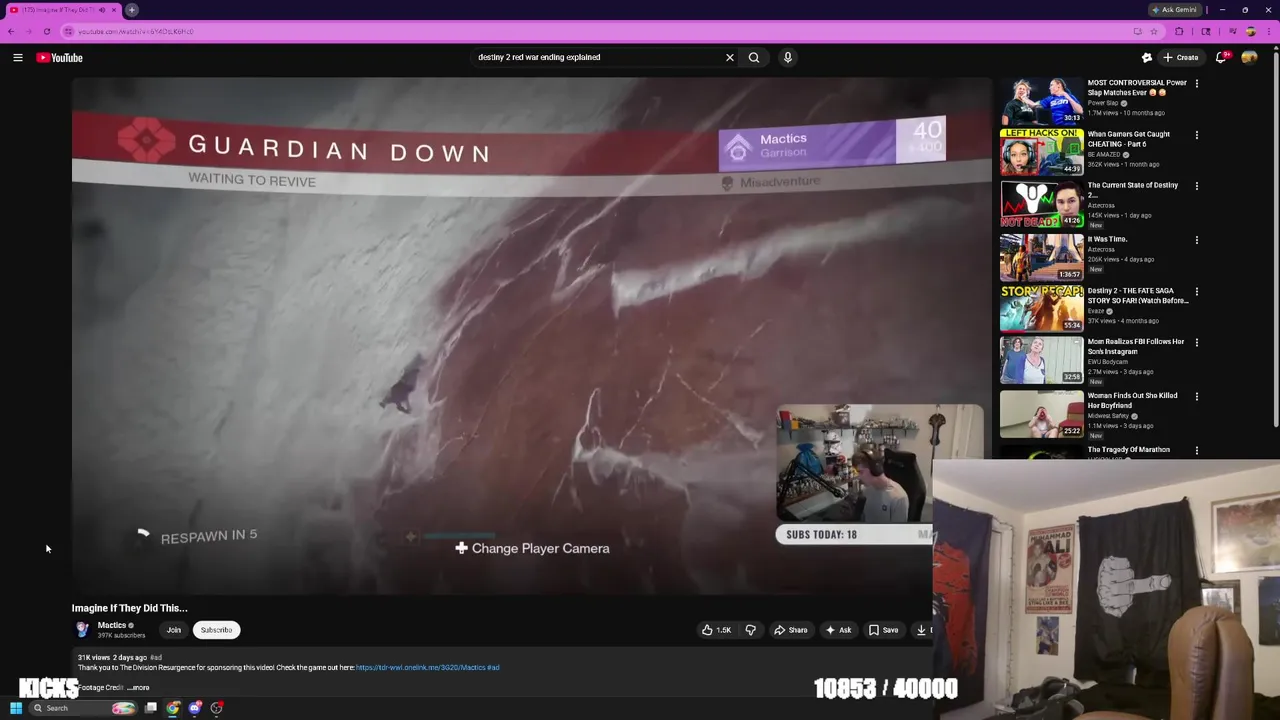
Task: Open Chrome from the Windows taskbar
Action: click(x=173, y=708)
